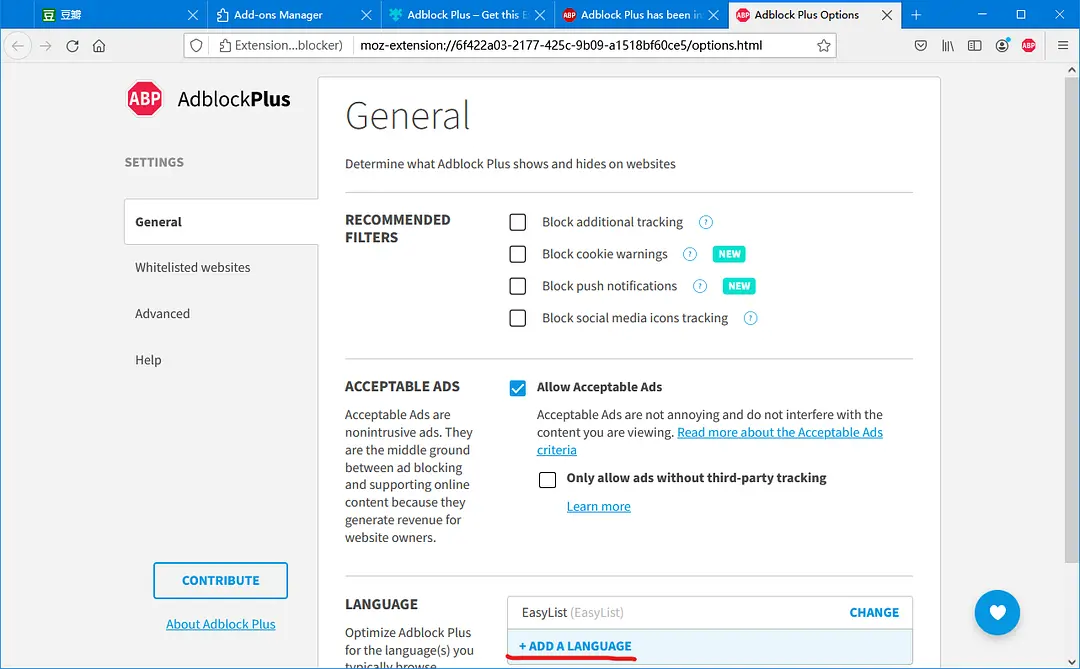The height and width of the screenshot is (669, 1080).
Task: Reload the page with the refresh icon
Action: 72,46
